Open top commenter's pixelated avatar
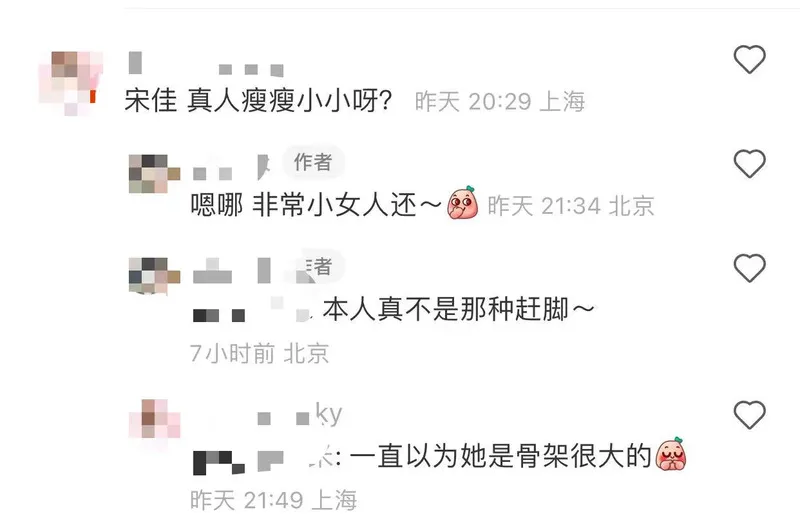800x525 pixels. point(71,83)
